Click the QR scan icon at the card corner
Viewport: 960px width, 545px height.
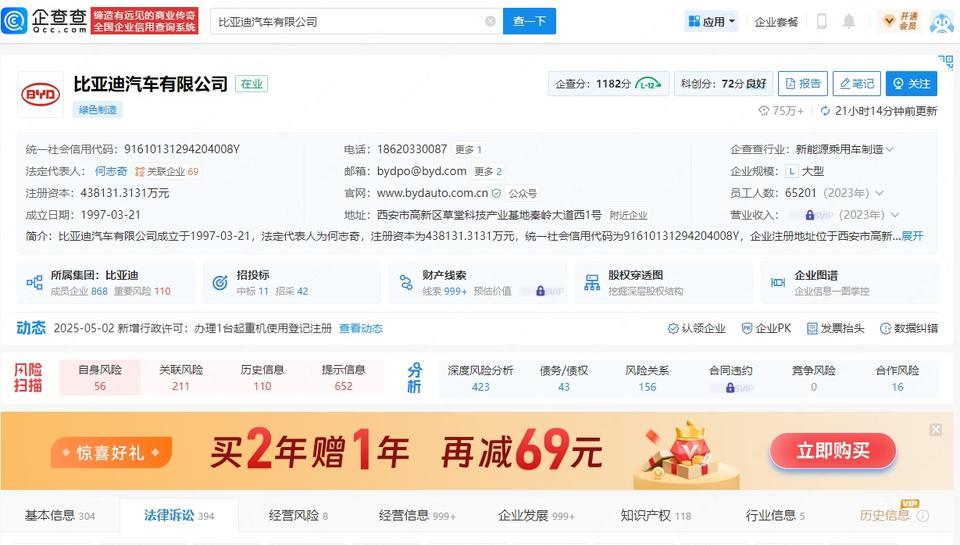pyautogui.click(x=946, y=61)
